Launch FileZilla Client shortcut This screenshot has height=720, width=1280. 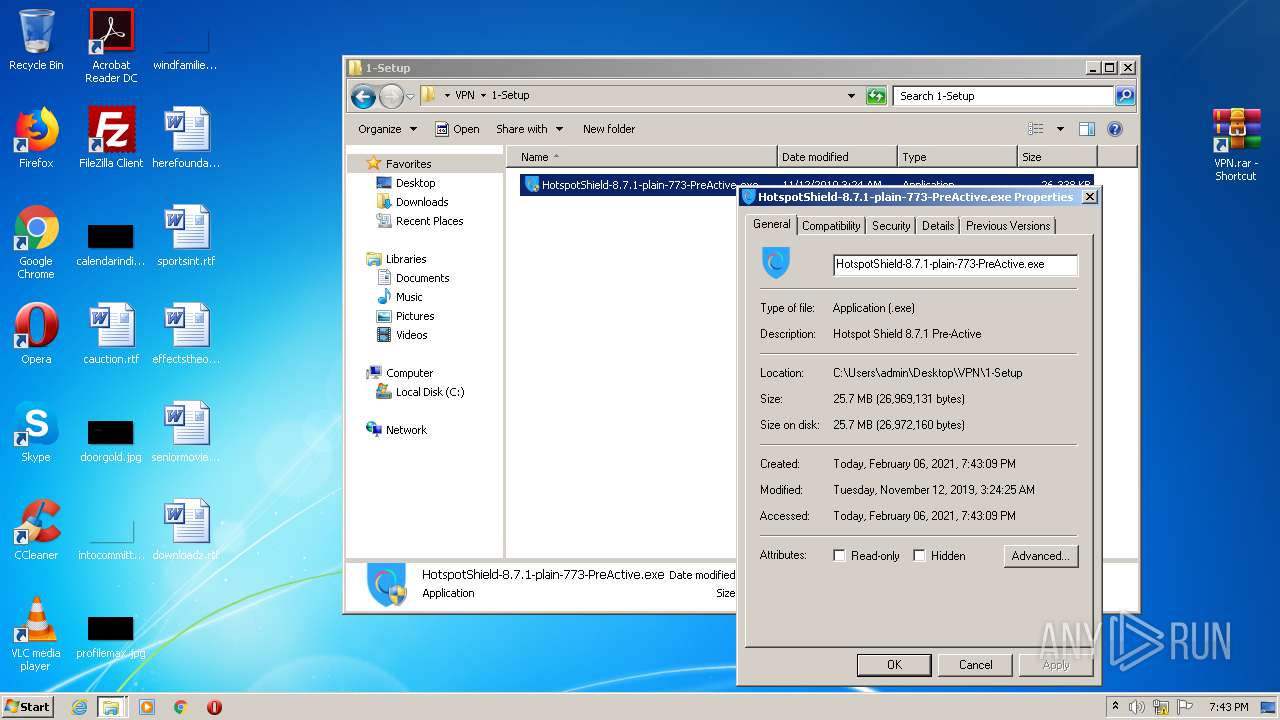click(x=111, y=138)
